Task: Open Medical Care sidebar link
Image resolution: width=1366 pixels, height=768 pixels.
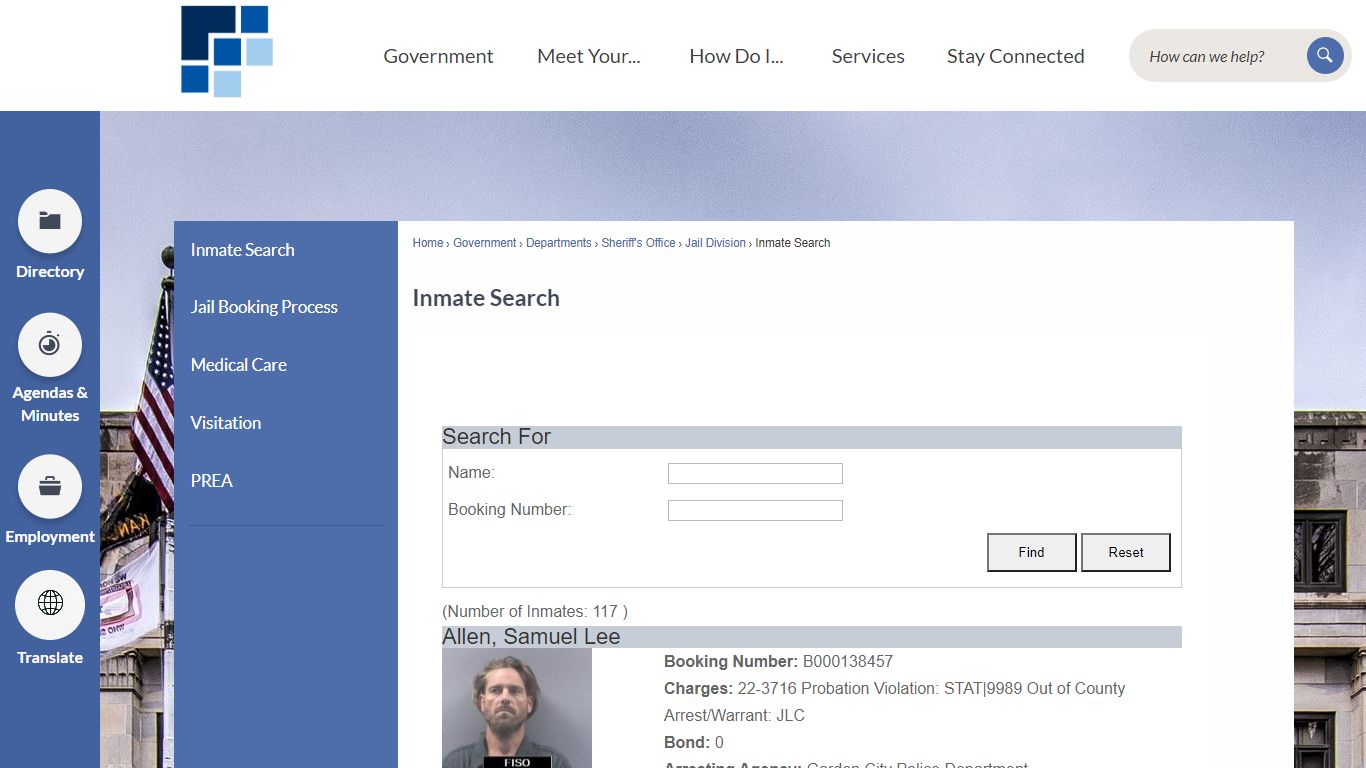Action: [239, 365]
